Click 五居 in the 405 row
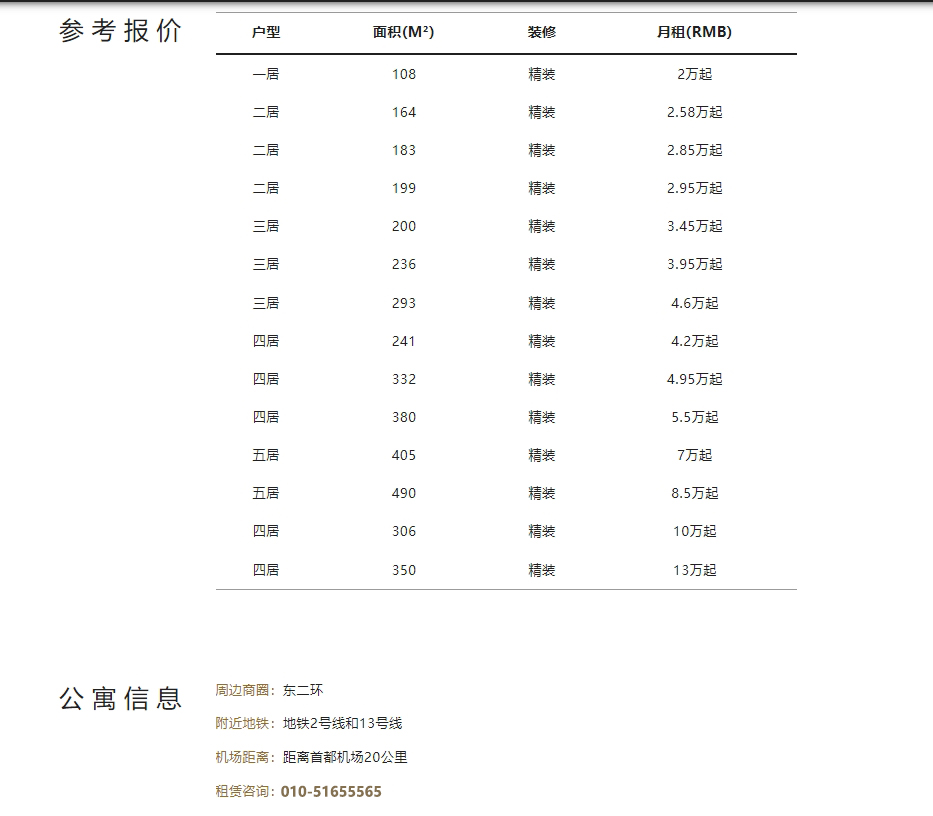The image size is (933, 816). coord(266,456)
